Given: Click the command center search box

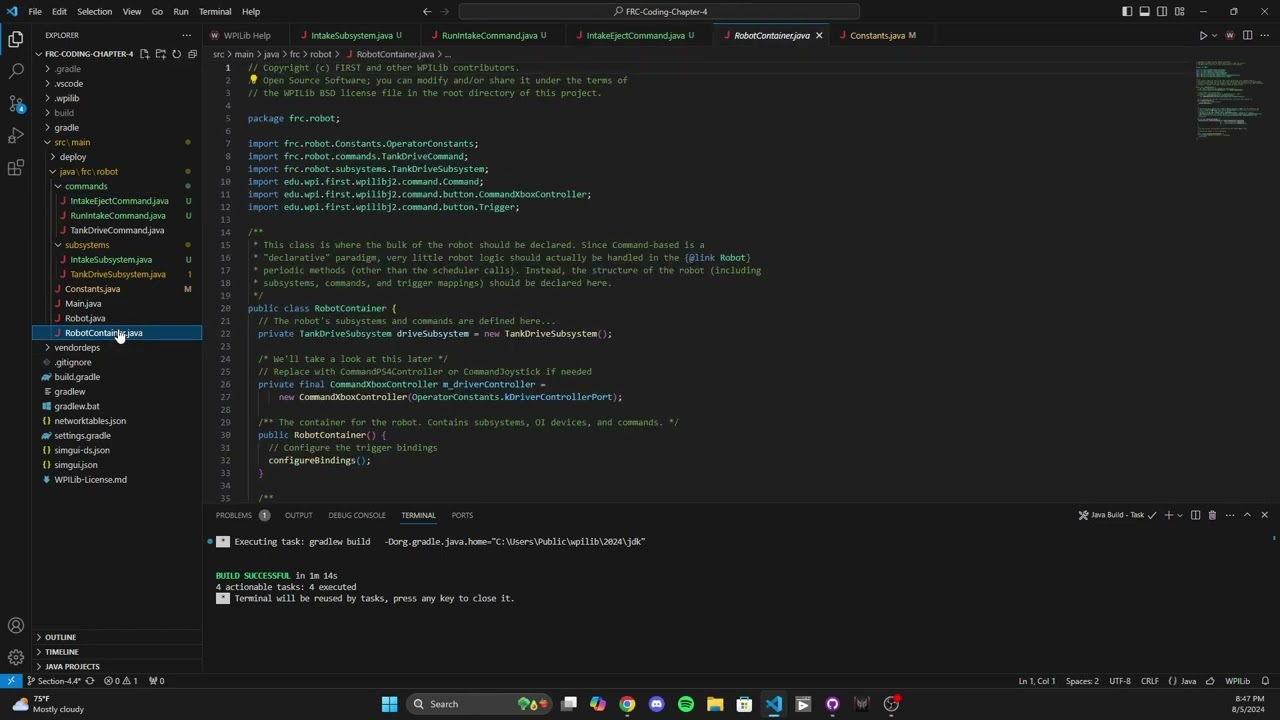Looking at the screenshot, I should [x=659, y=12].
